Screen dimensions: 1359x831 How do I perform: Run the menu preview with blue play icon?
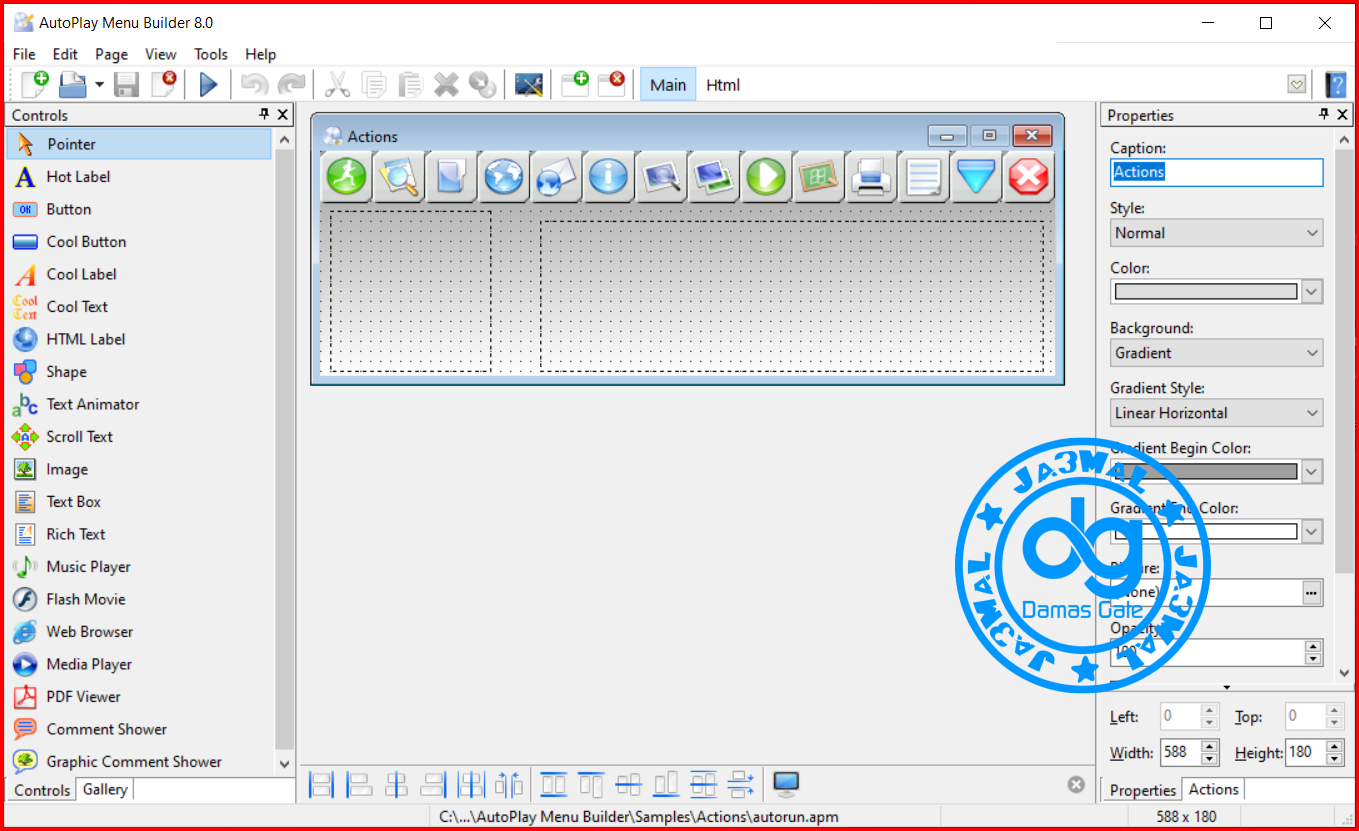click(x=208, y=84)
